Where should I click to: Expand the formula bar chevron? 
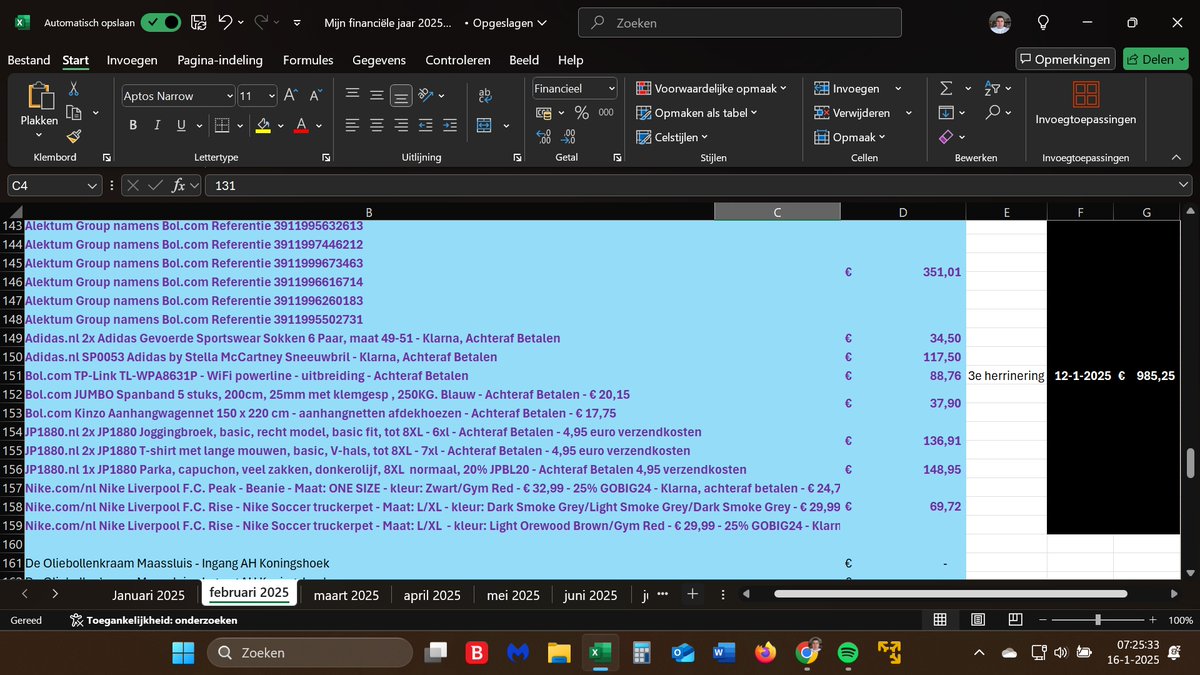[1184, 185]
